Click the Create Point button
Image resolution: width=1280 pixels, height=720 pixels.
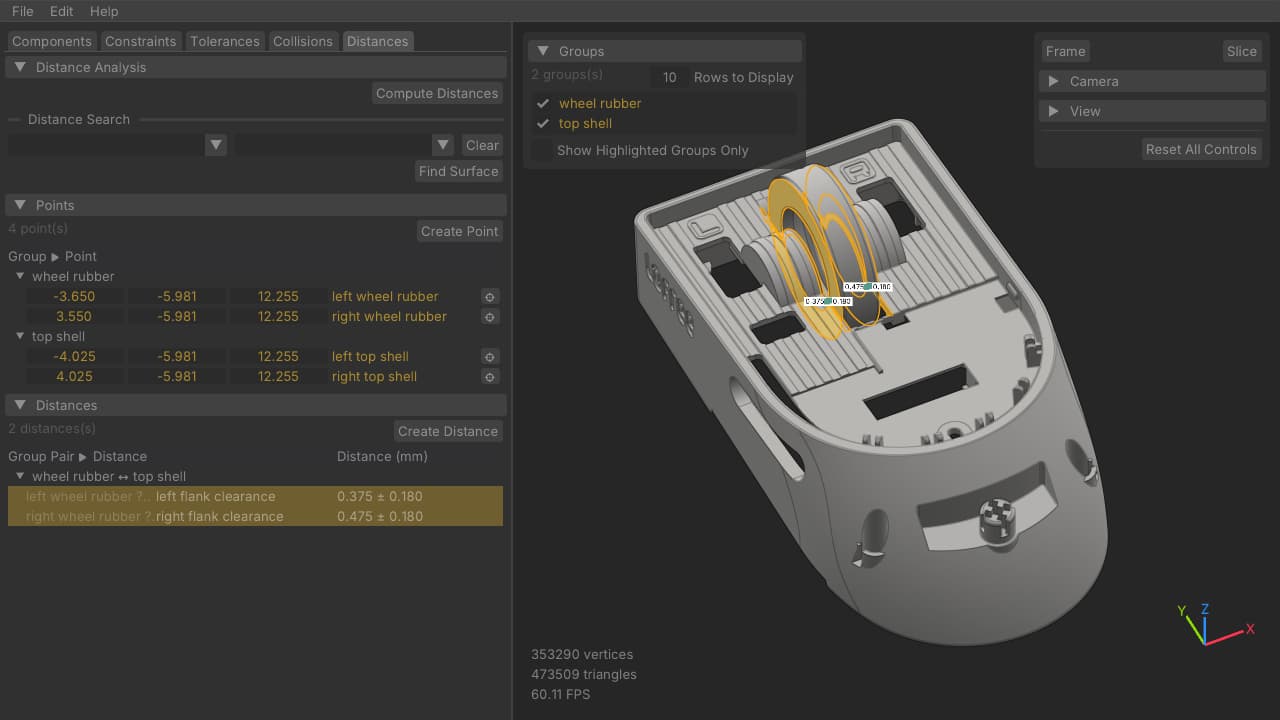(460, 231)
